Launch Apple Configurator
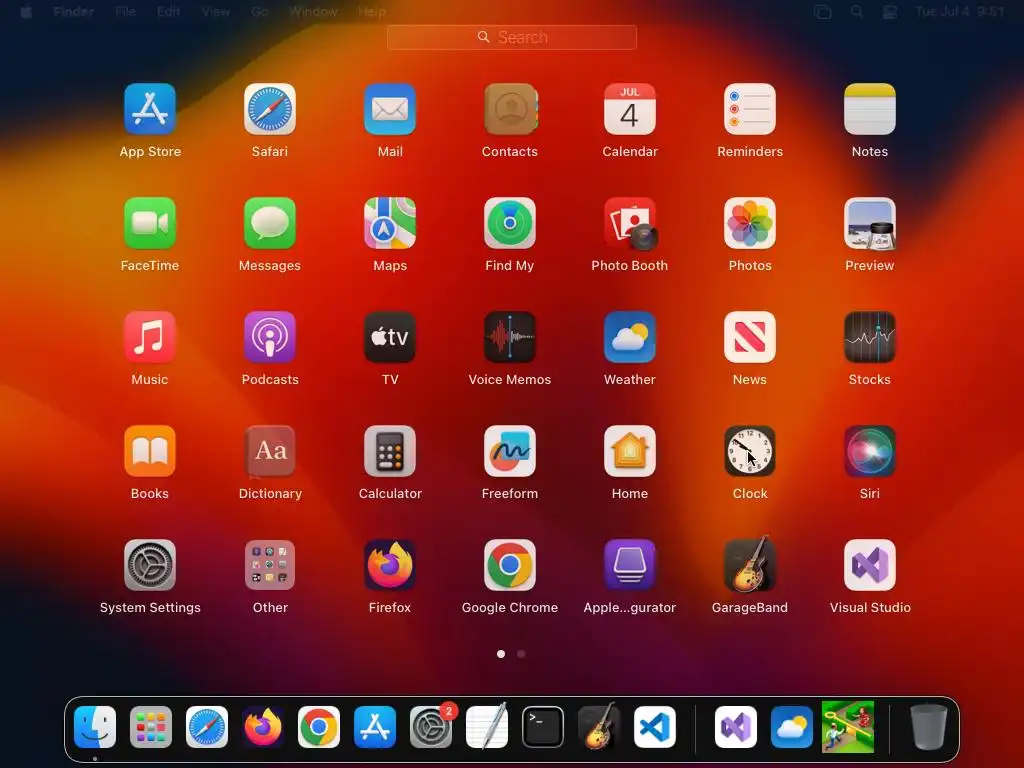The width and height of the screenshot is (1024, 768). point(630,565)
